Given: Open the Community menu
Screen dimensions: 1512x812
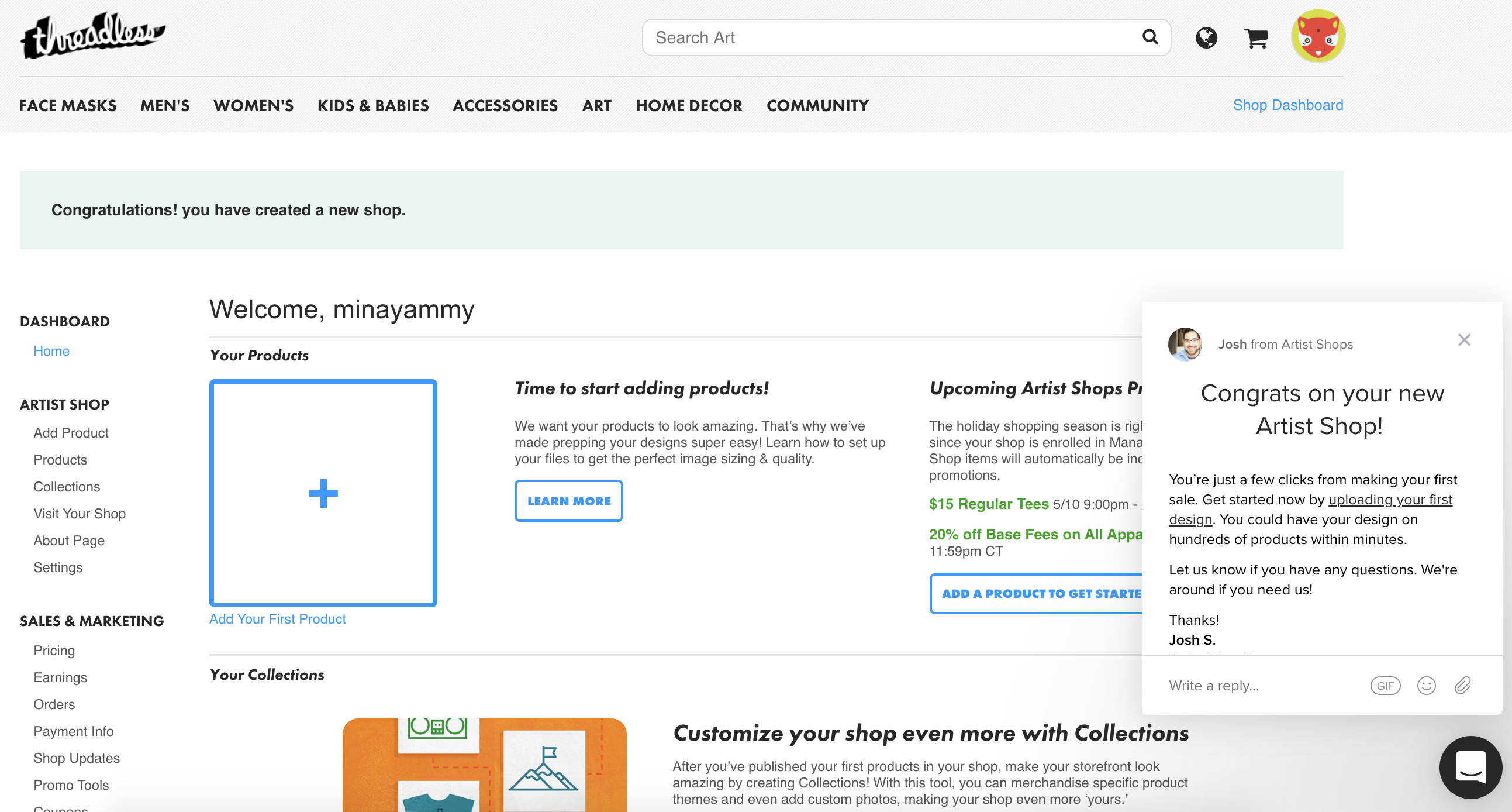Looking at the screenshot, I should [x=817, y=106].
